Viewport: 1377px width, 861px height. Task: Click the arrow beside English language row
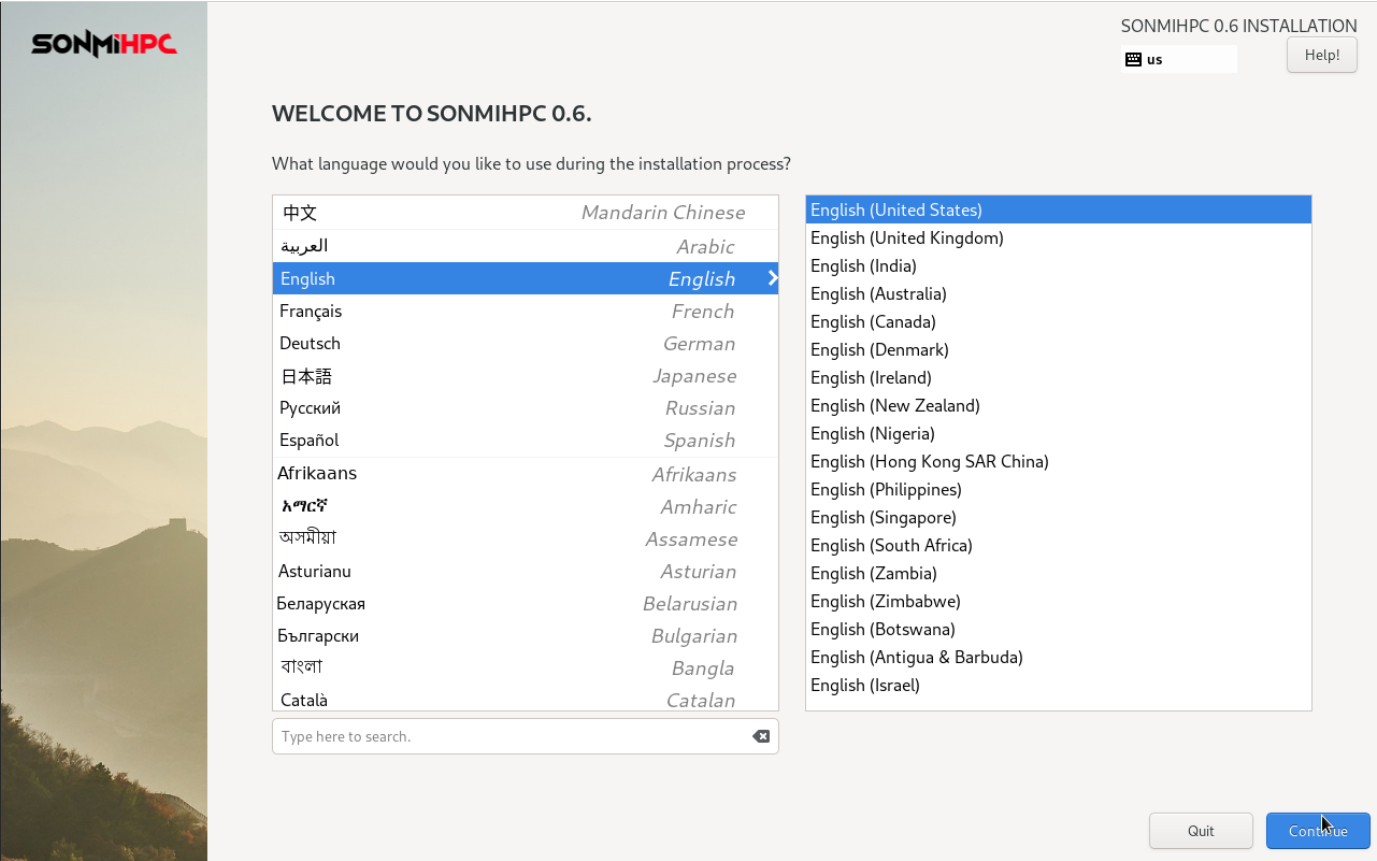pos(772,278)
